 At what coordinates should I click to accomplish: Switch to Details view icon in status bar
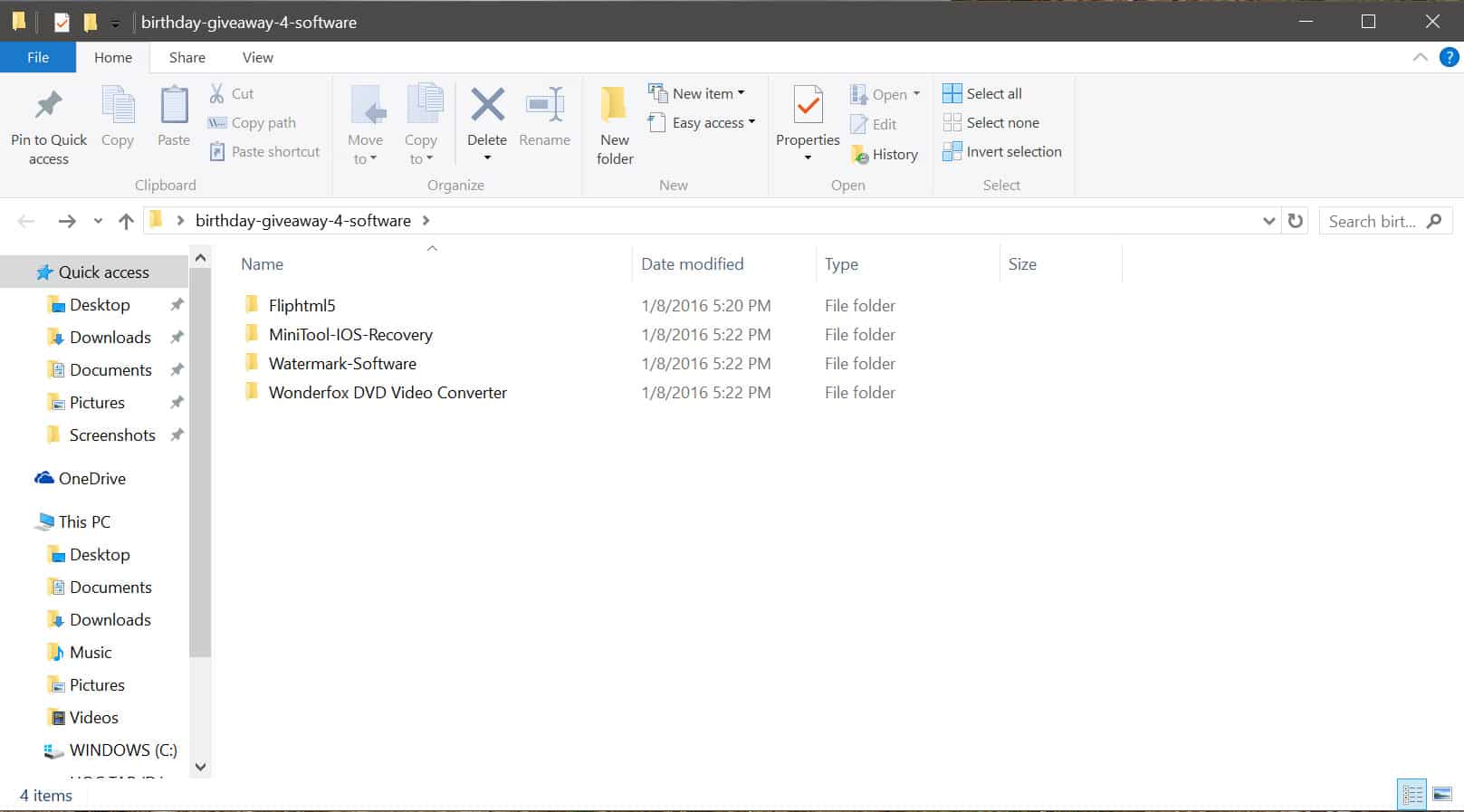(1412, 795)
